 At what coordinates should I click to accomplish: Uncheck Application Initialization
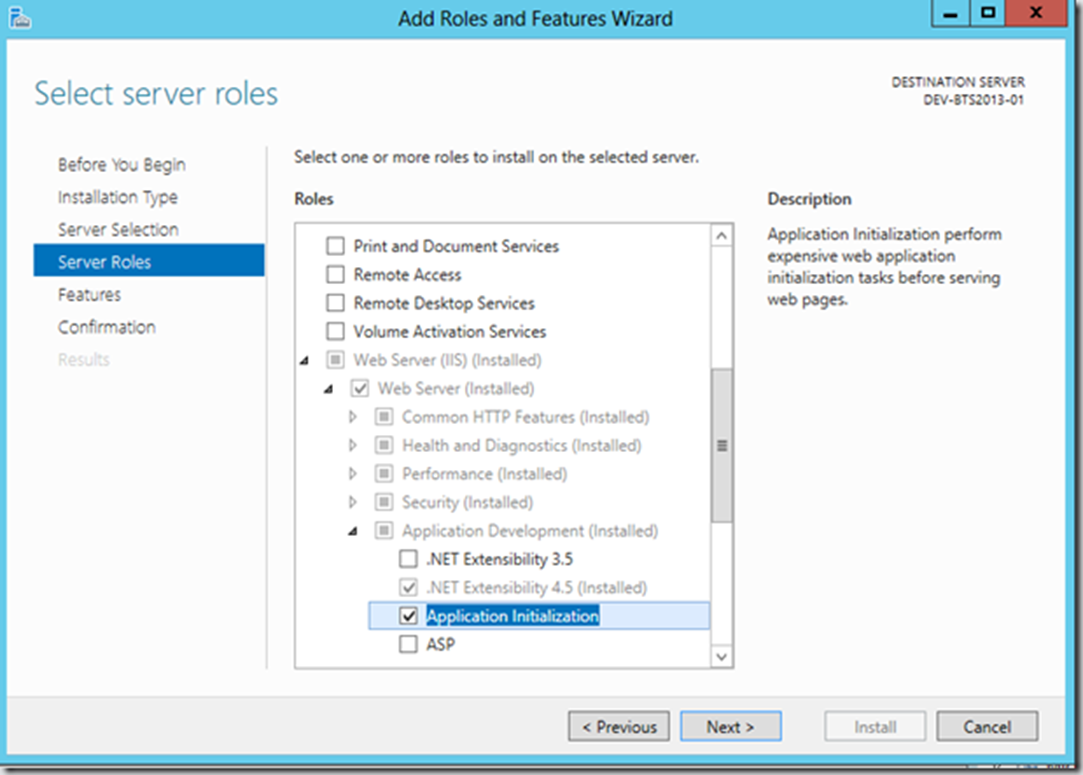(407, 616)
